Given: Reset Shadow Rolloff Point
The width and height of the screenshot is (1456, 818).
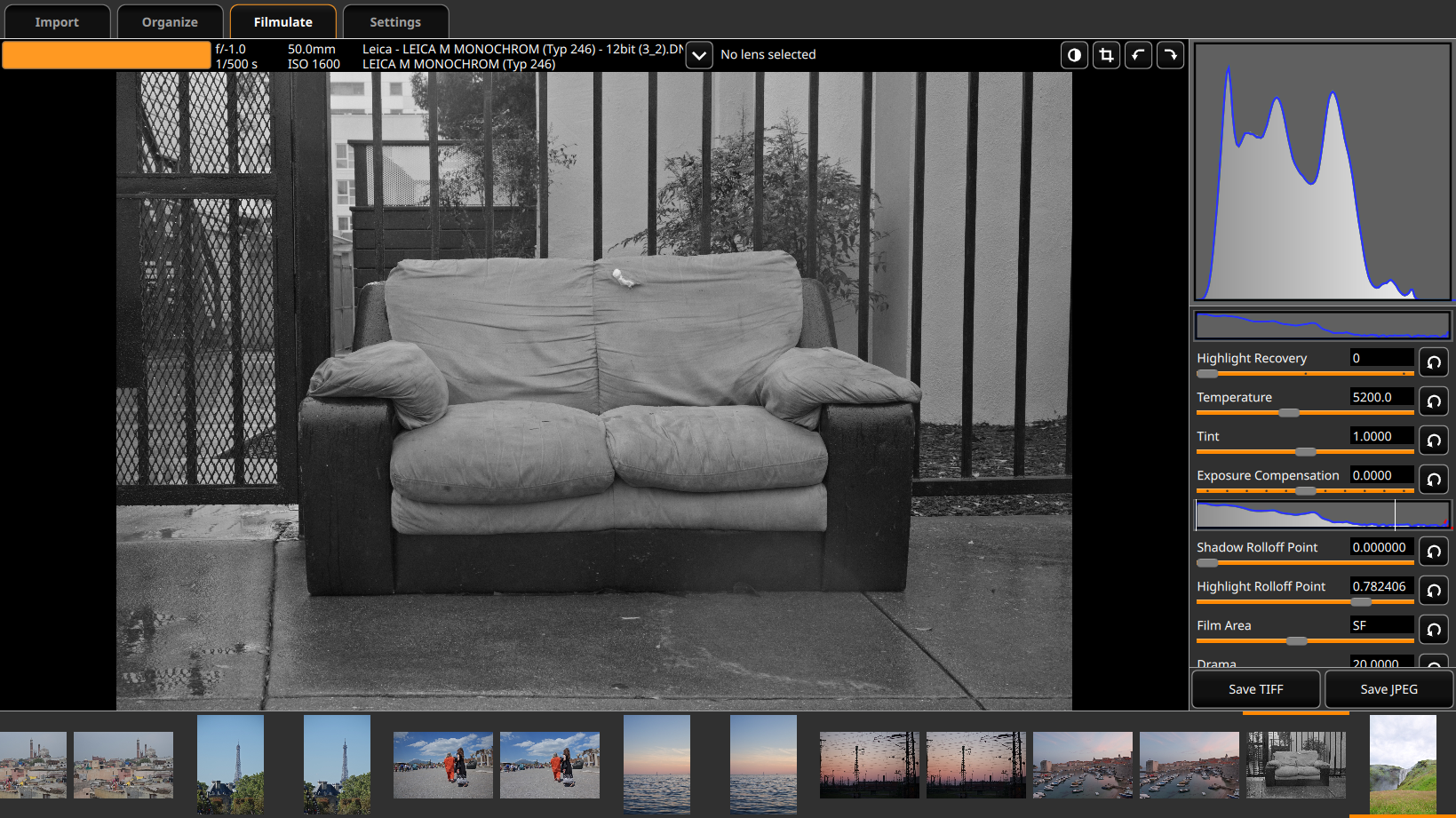Looking at the screenshot, I should pos(1433,552).
